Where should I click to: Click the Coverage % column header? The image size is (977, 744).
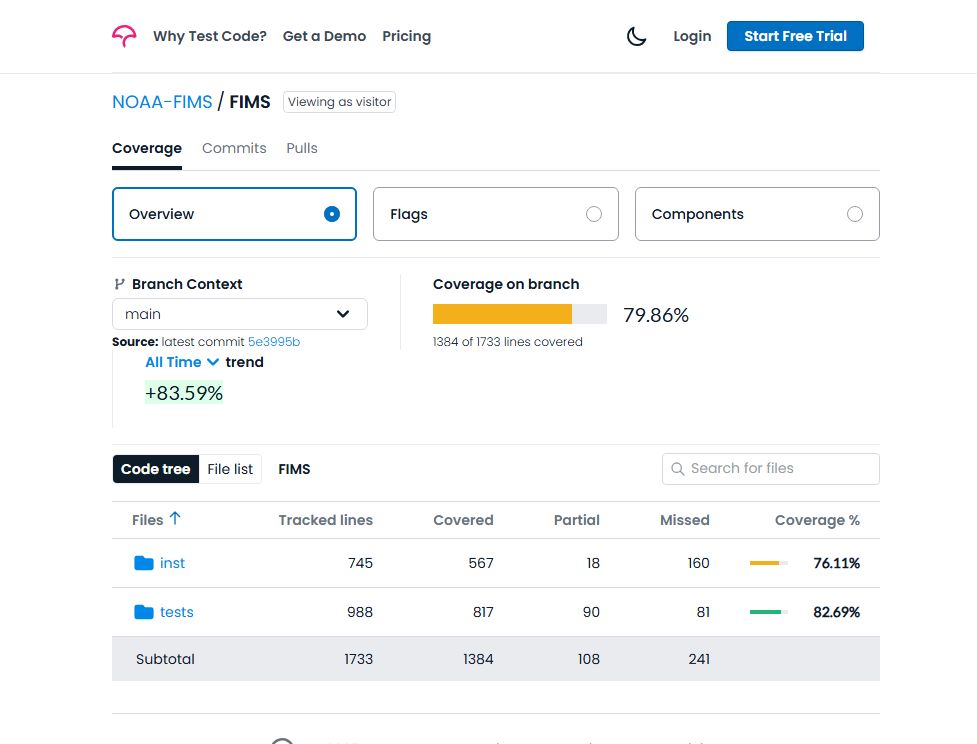coord(817,520)
